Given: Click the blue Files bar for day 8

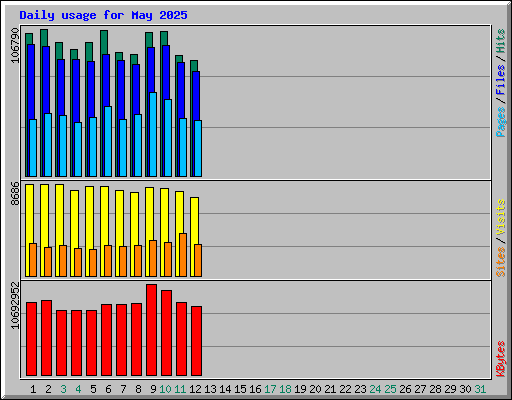Looking at the screenshot, I should [136, 89].
